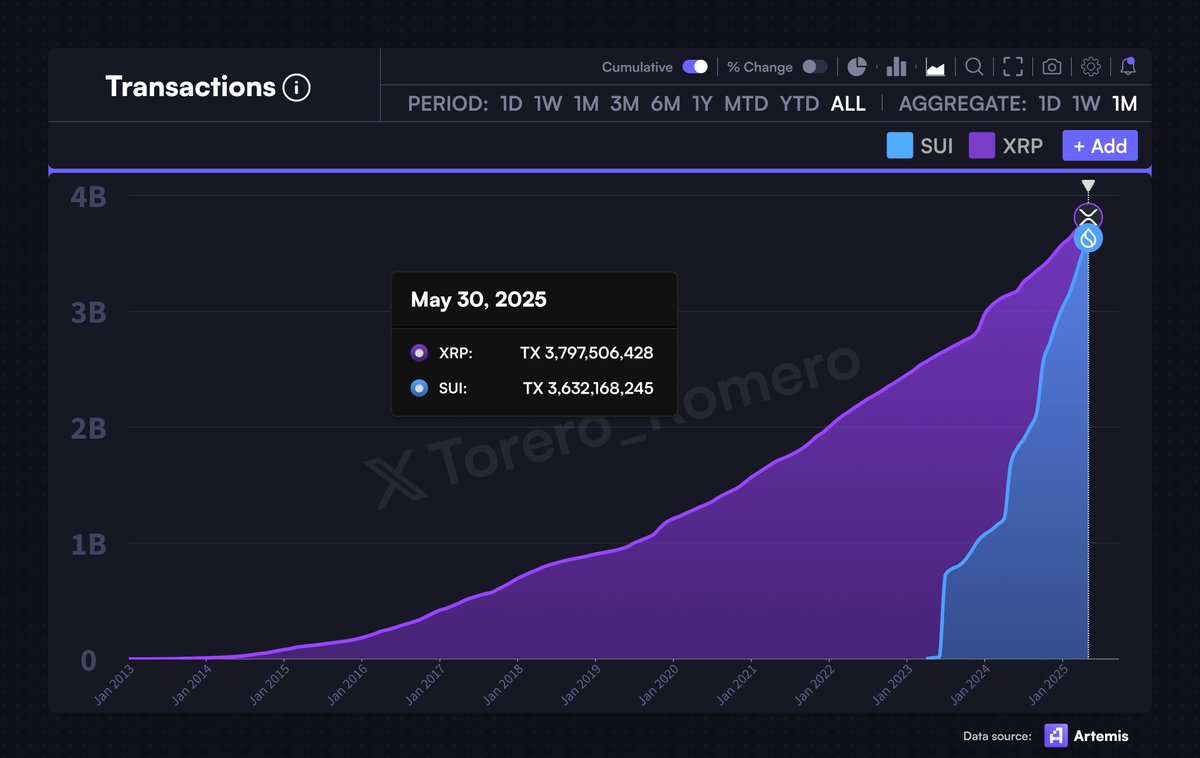Switch to area chart view icon
Image resolution: width=1200 pixels, height=758 pixels.
pyautogui.click(x=934, y=66)
